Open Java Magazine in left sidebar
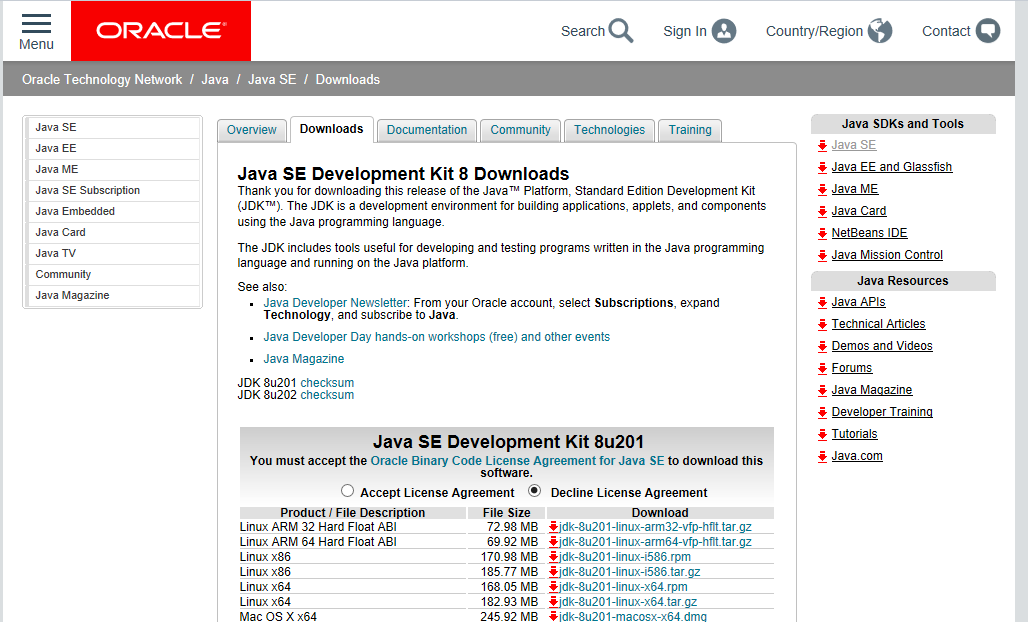1028x622 pixels. click(113, 295)
